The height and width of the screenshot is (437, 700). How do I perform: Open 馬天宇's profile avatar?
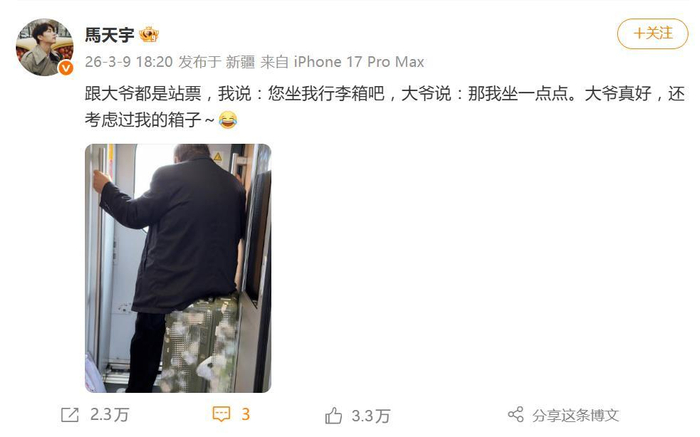coord(45,47)
